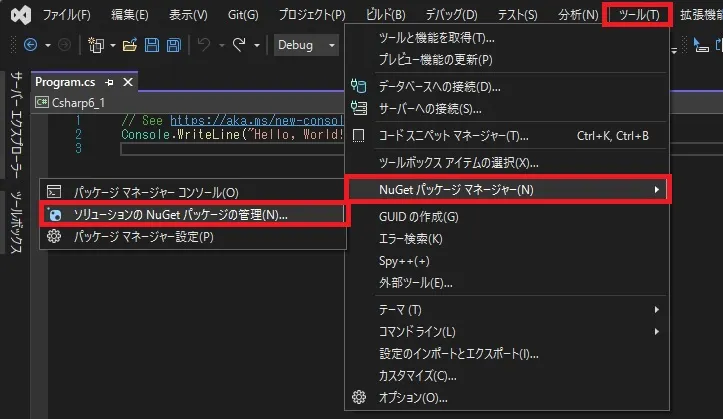Click the Console.WriteLine code line
Viewport: 723px width, 419px height.
click(232, 135)
